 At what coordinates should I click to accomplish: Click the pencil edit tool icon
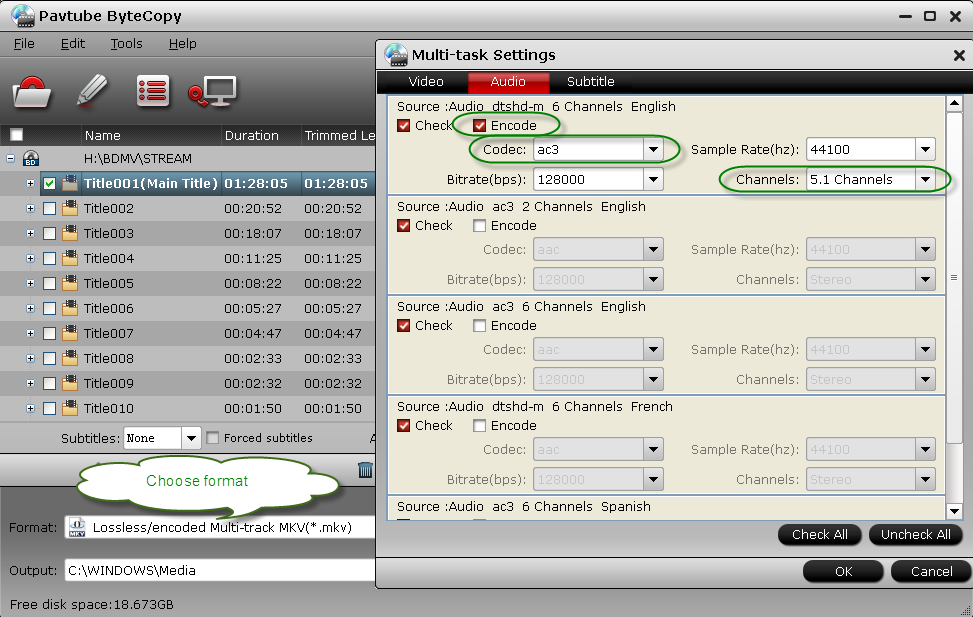pos(92,91)
